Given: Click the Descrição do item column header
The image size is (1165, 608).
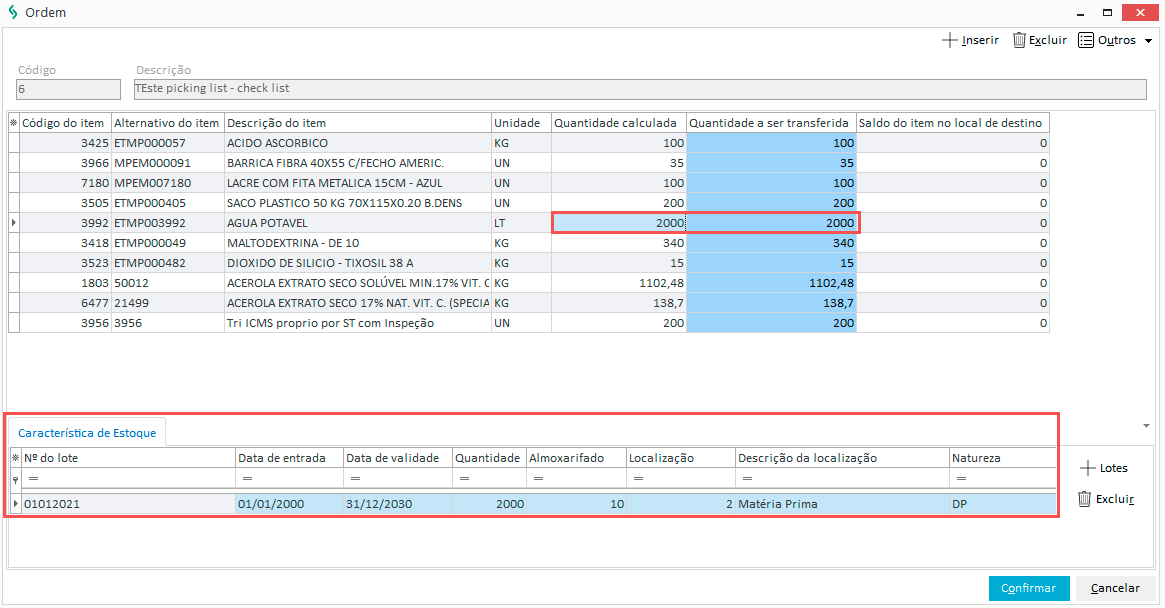Looking at the screenshot, I should click(x=358, y=123).
